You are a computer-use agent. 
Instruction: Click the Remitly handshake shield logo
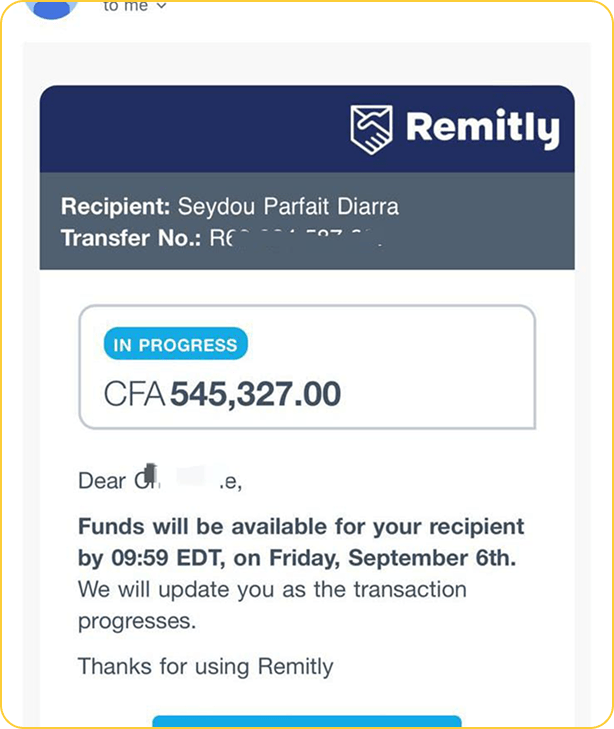pos(372,129)
